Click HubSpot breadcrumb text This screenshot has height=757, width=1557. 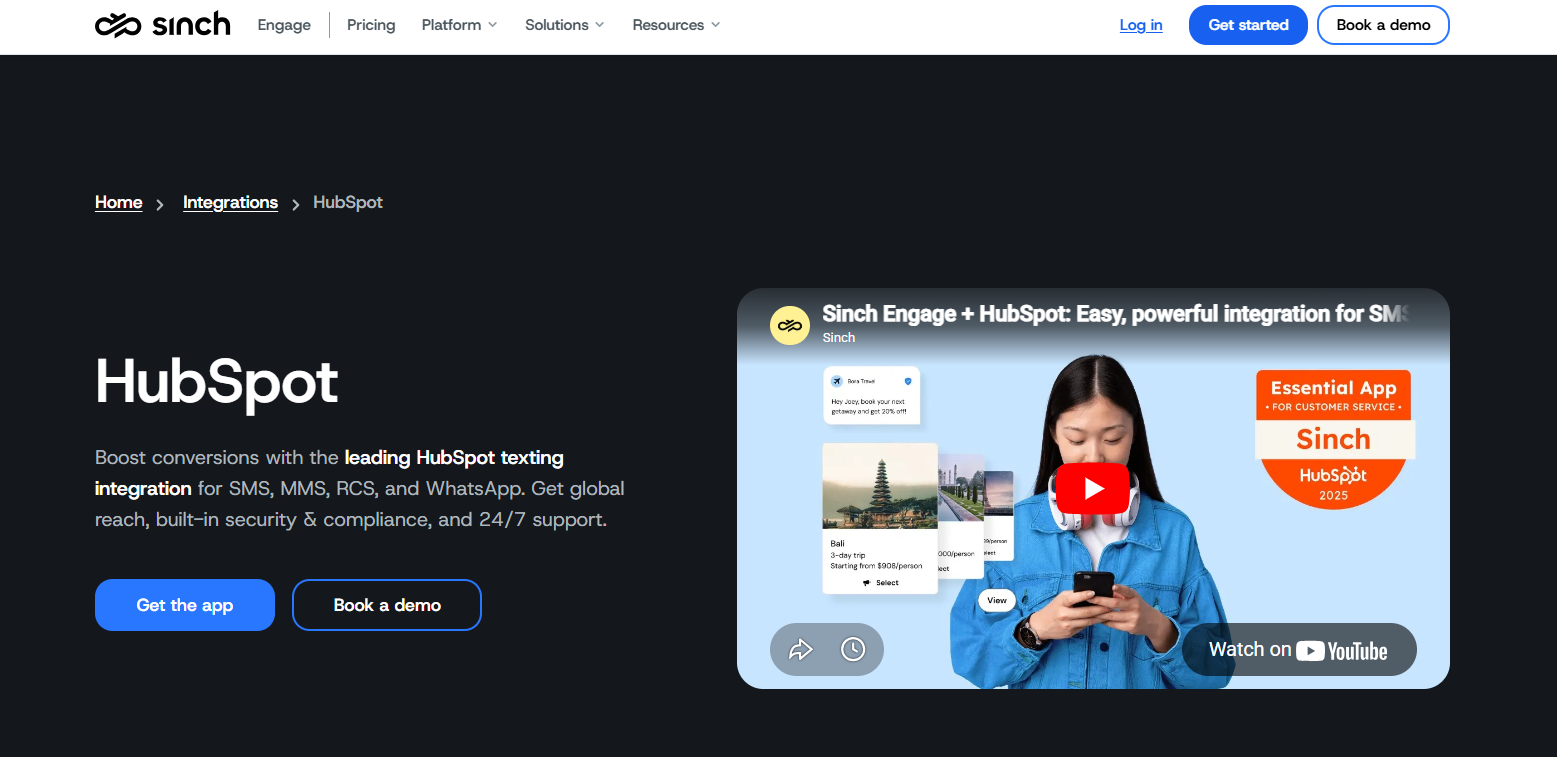click(348, 203)
